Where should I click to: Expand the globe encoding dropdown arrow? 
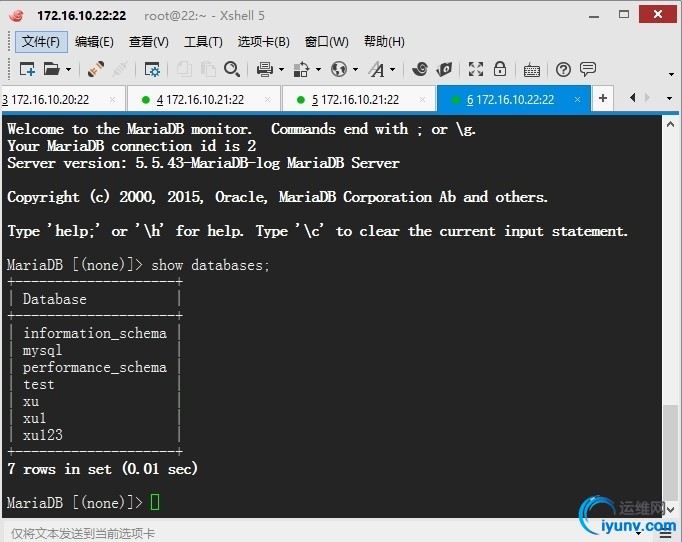point(355,70)
